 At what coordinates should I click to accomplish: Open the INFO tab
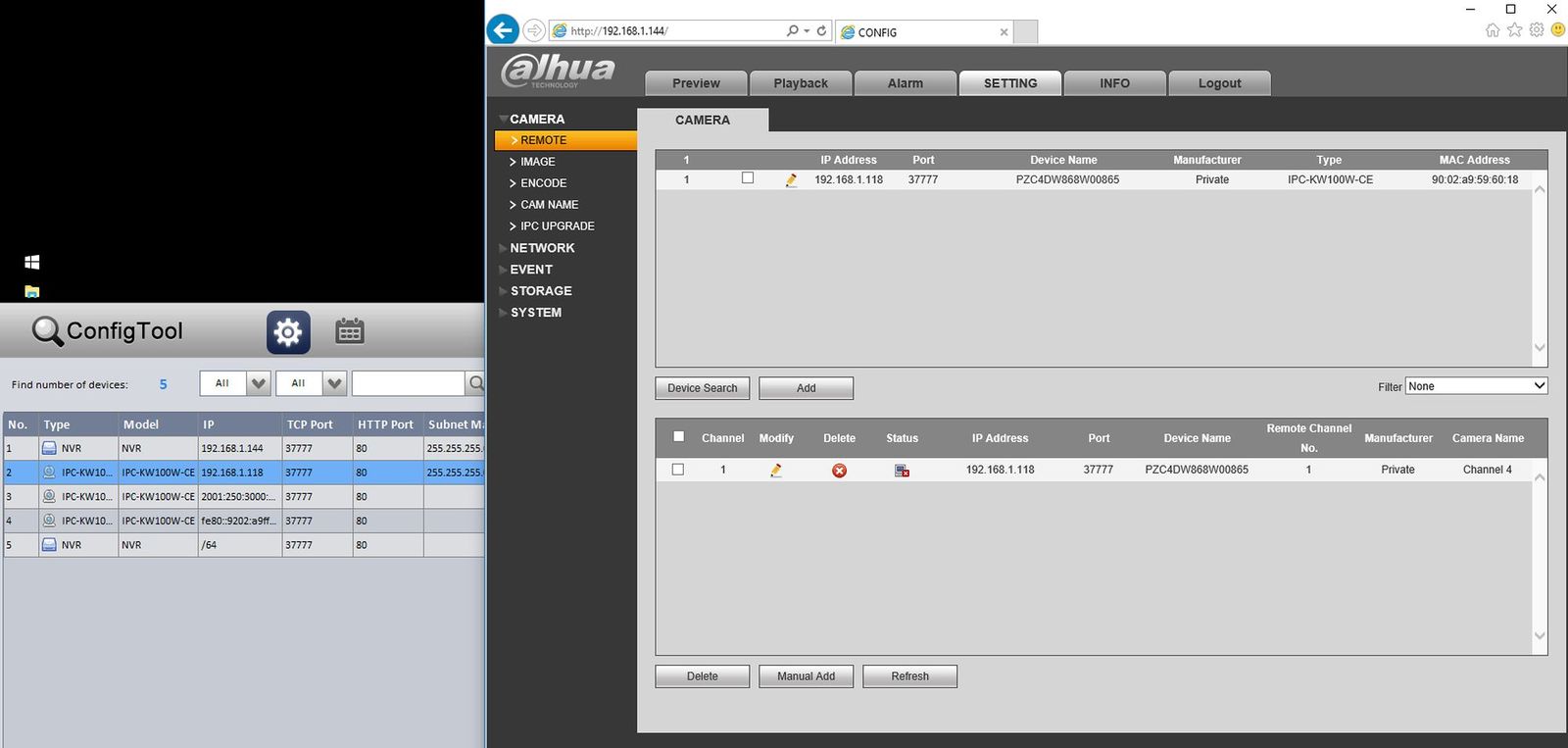1114,83
